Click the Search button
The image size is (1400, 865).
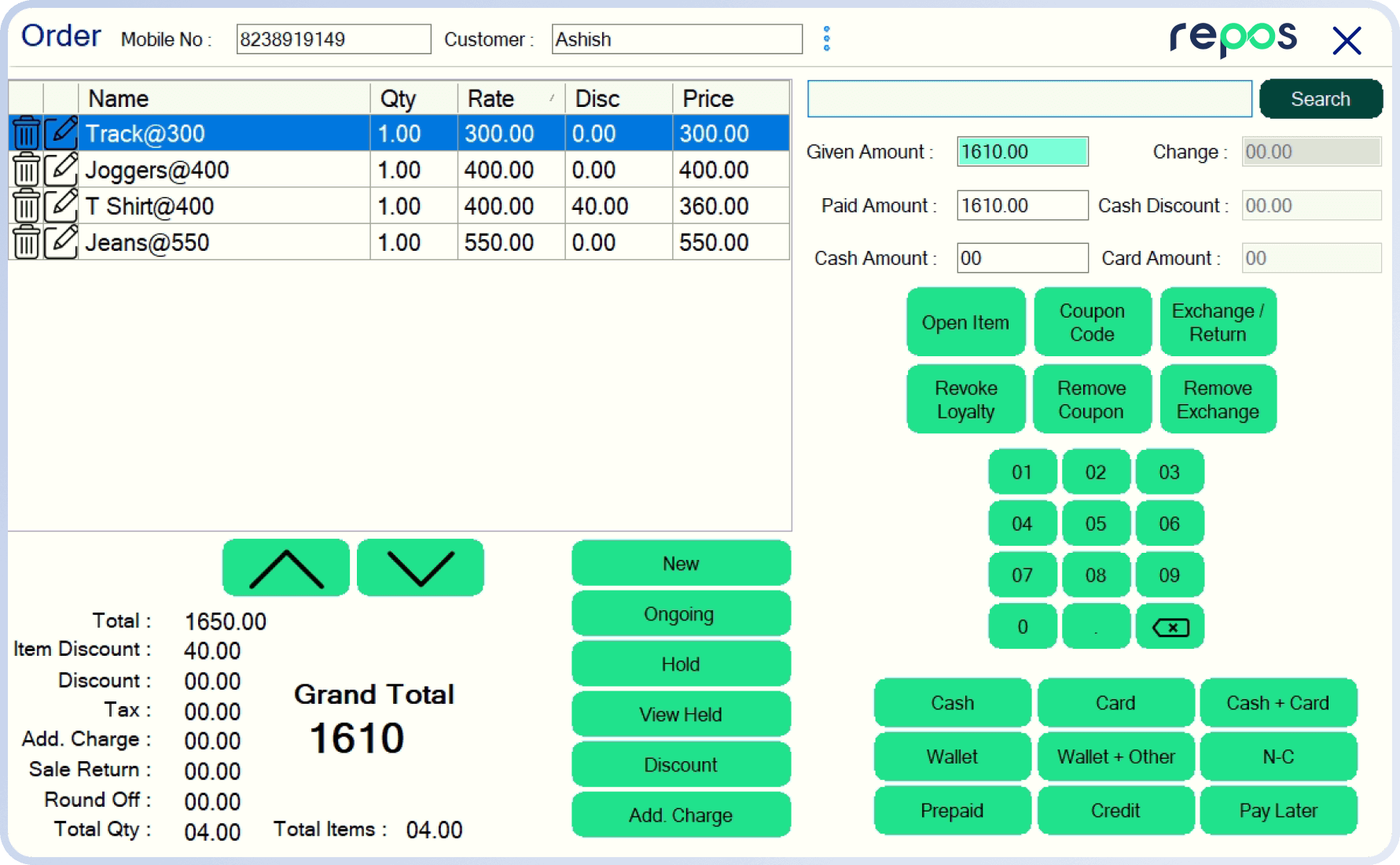[1320, 99]
